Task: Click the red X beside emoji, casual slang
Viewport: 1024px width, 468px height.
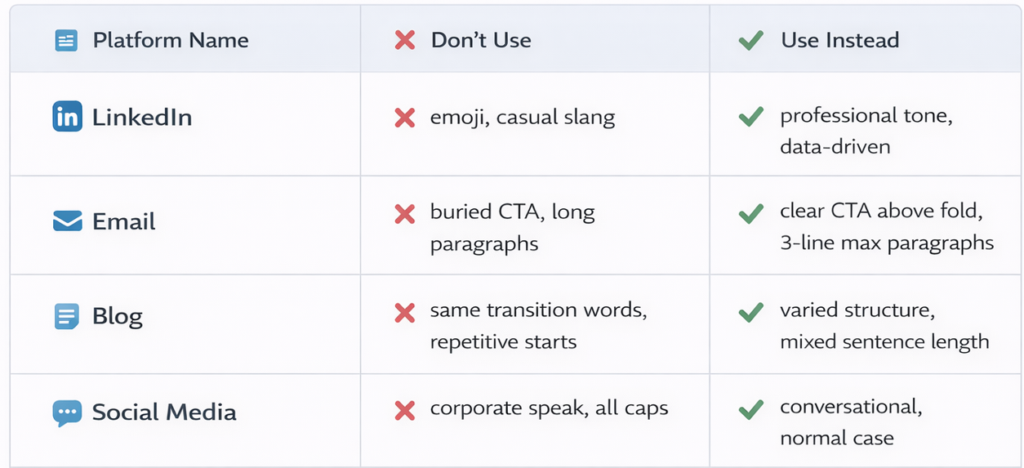Action: pos(404,118)
